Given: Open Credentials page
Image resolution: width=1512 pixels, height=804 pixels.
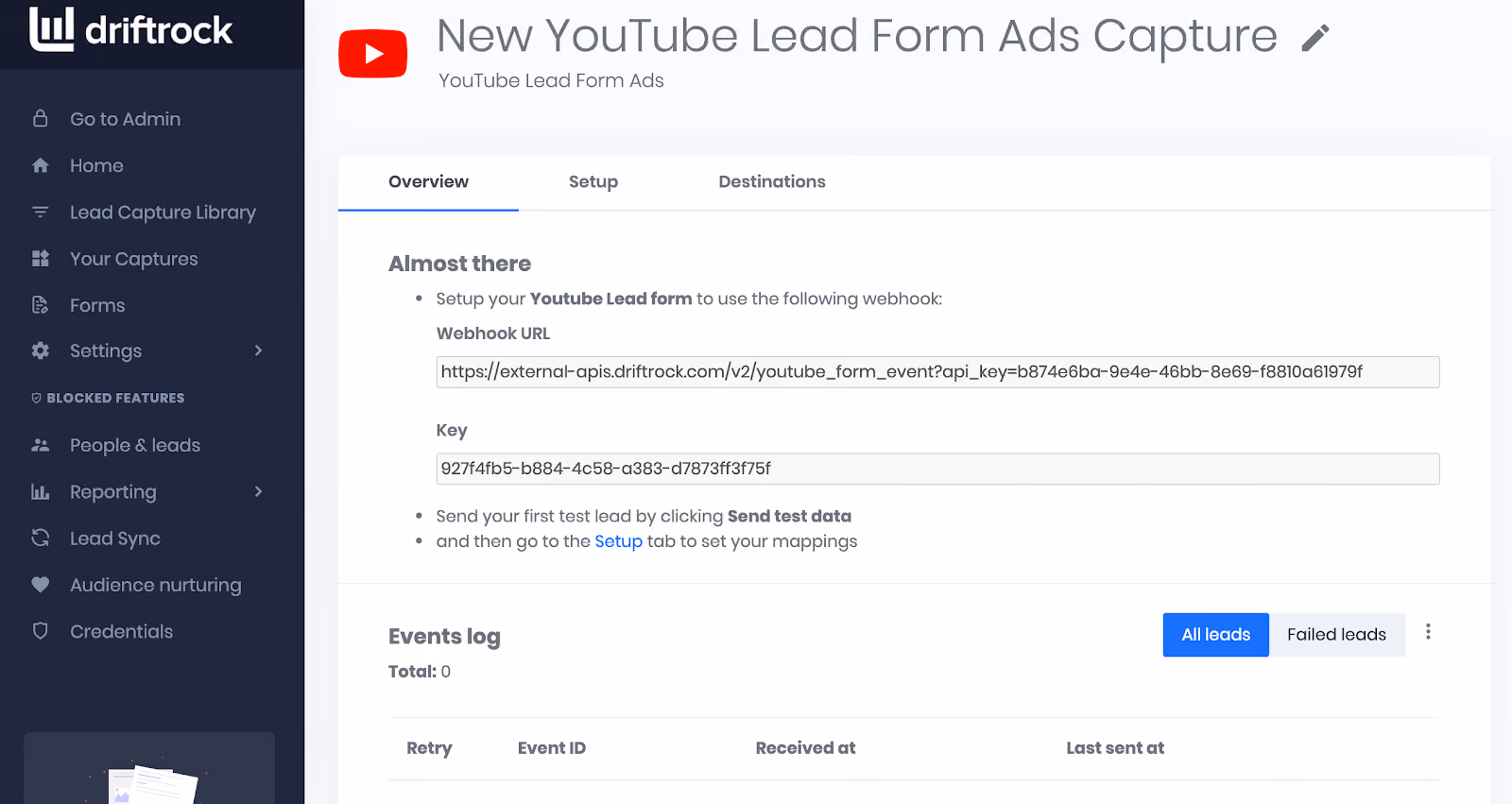Looking at the screenshot, I should pyautogui.click(x=121, y=631).
